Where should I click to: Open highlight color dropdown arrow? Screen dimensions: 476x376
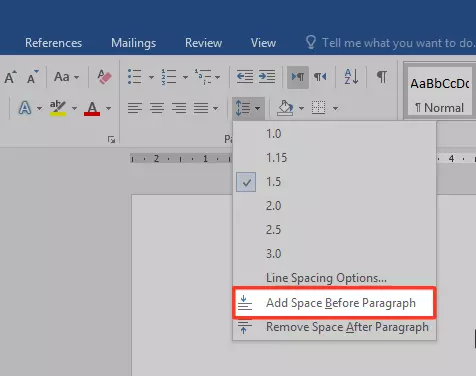[x=74, y=108]
